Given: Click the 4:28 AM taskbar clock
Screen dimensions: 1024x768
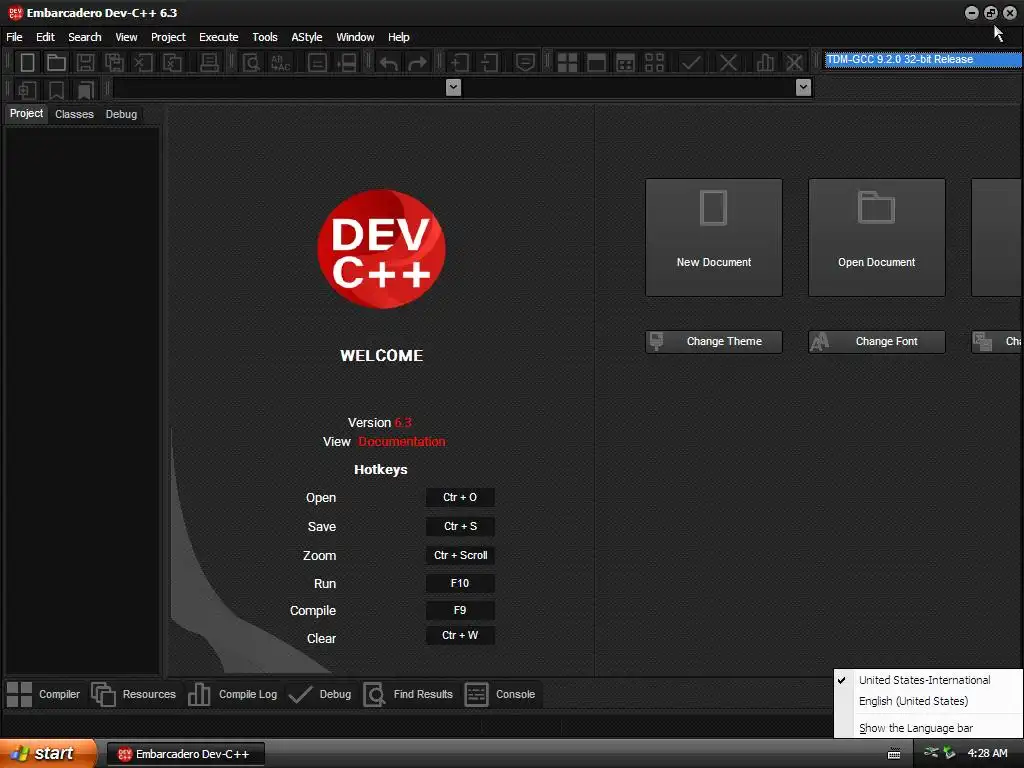Looking at the screenshot, I should pos(987,754).
